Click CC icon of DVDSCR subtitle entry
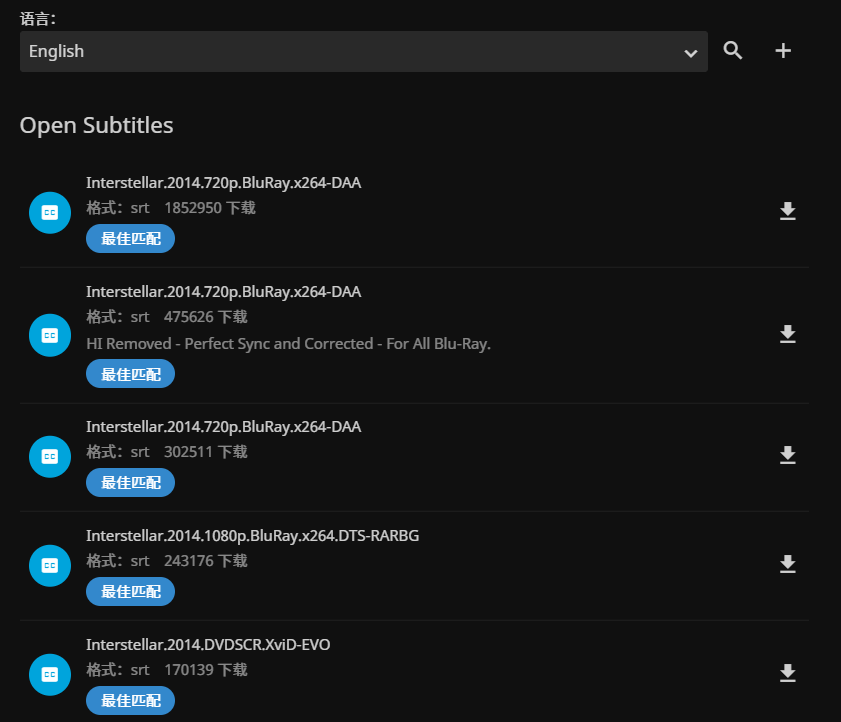Viewport: 841px width, 722px height. 50,675
